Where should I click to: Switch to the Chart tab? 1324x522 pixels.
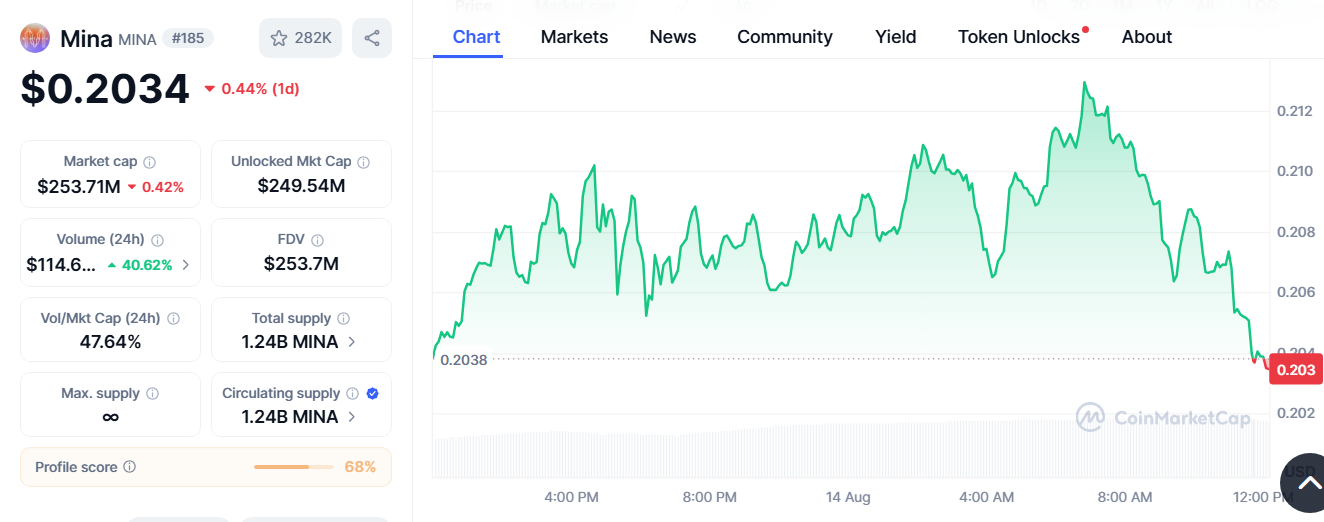click(x=476, y=37)
